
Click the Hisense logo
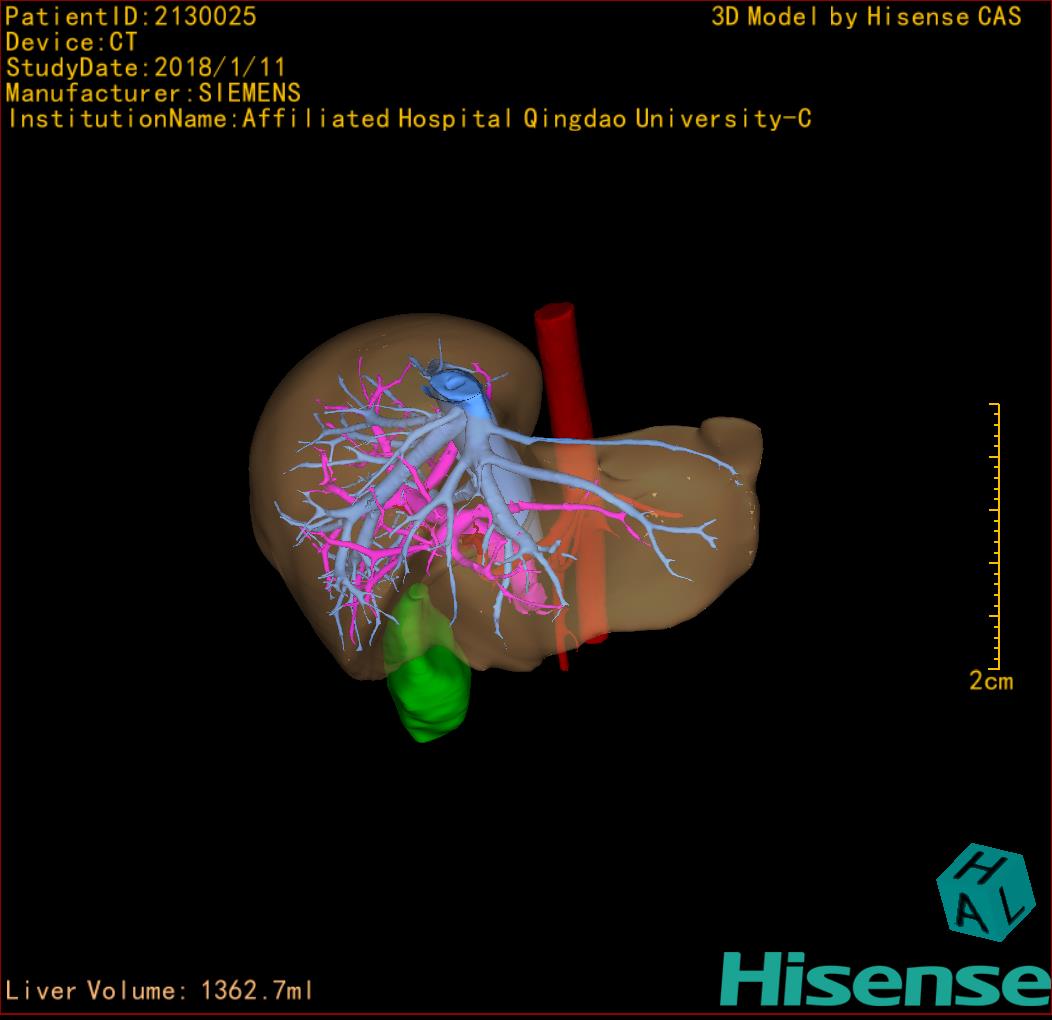pos(885,979)
